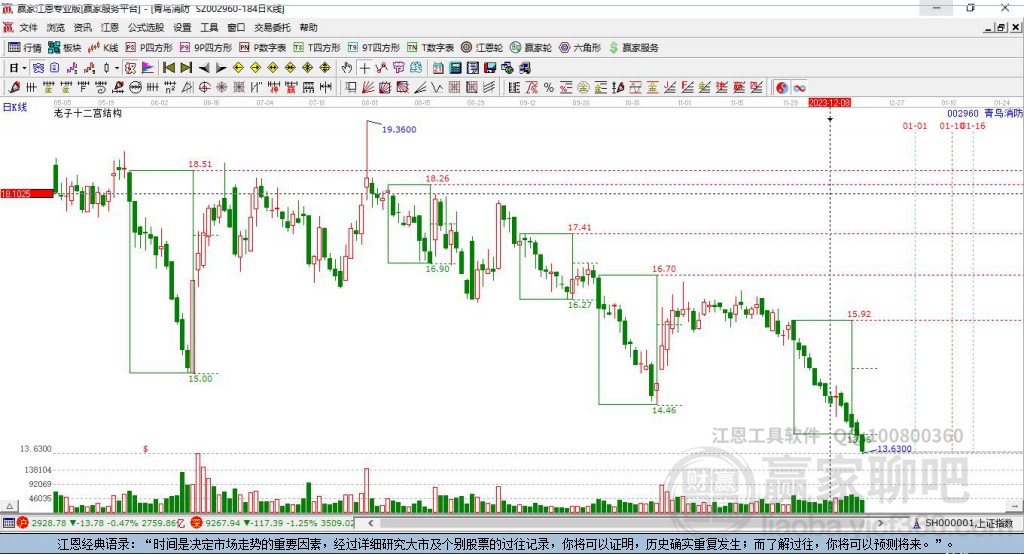
Task: Jump to first bar with skip-back icon
Action: [x=168, y=68]
